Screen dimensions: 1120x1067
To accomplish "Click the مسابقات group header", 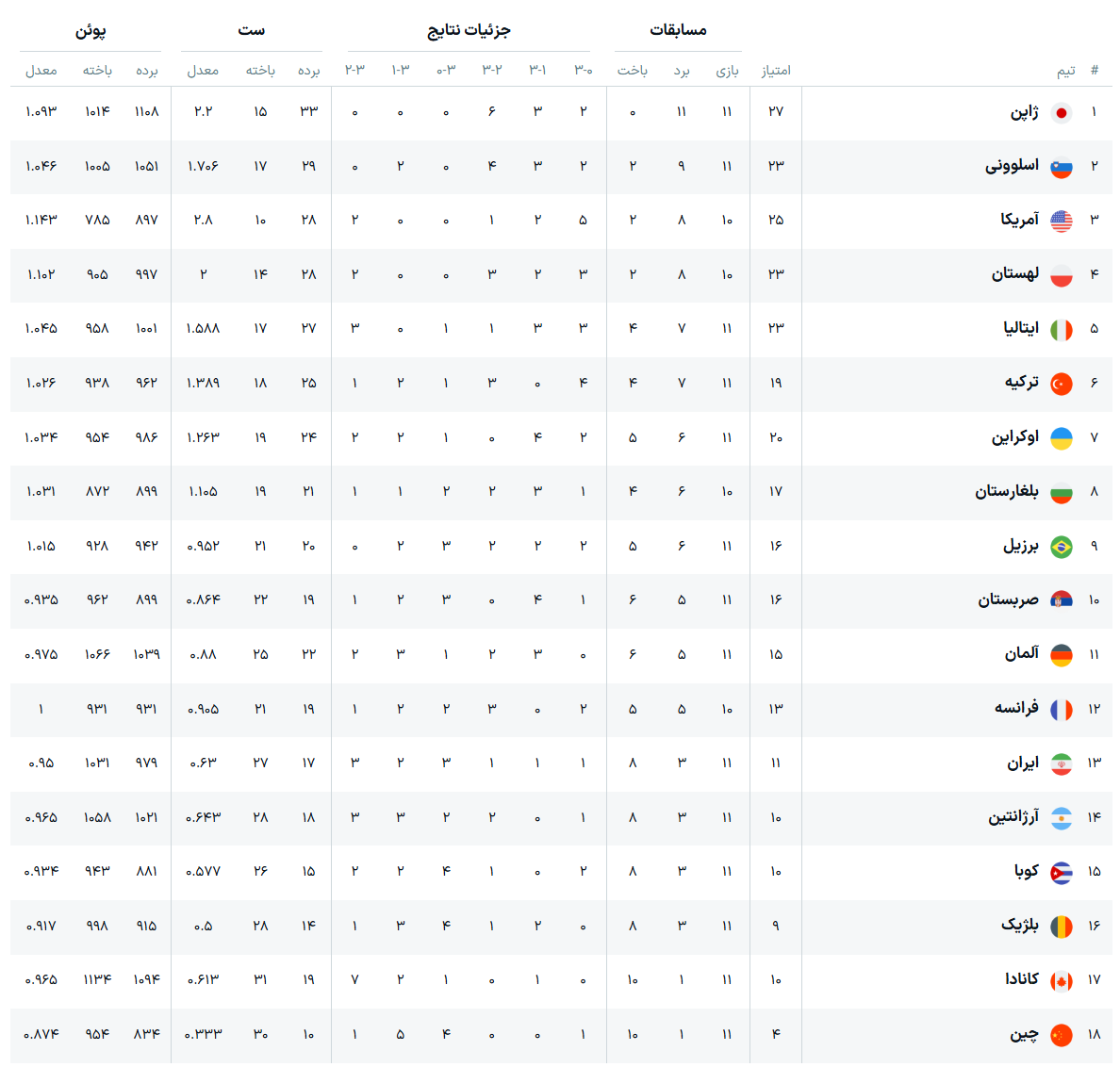I will point(678,30).
